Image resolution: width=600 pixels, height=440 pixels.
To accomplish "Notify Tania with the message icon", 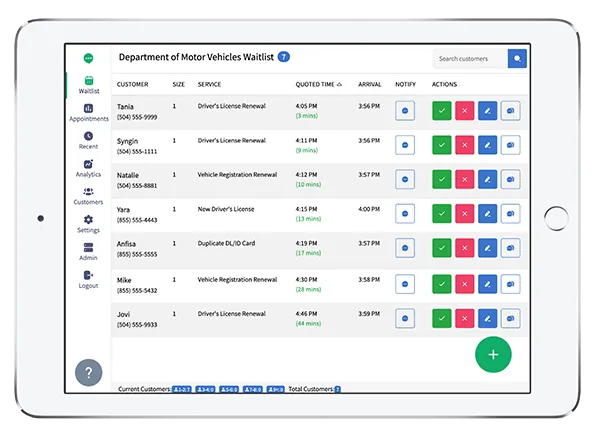I will pos(405,111).
